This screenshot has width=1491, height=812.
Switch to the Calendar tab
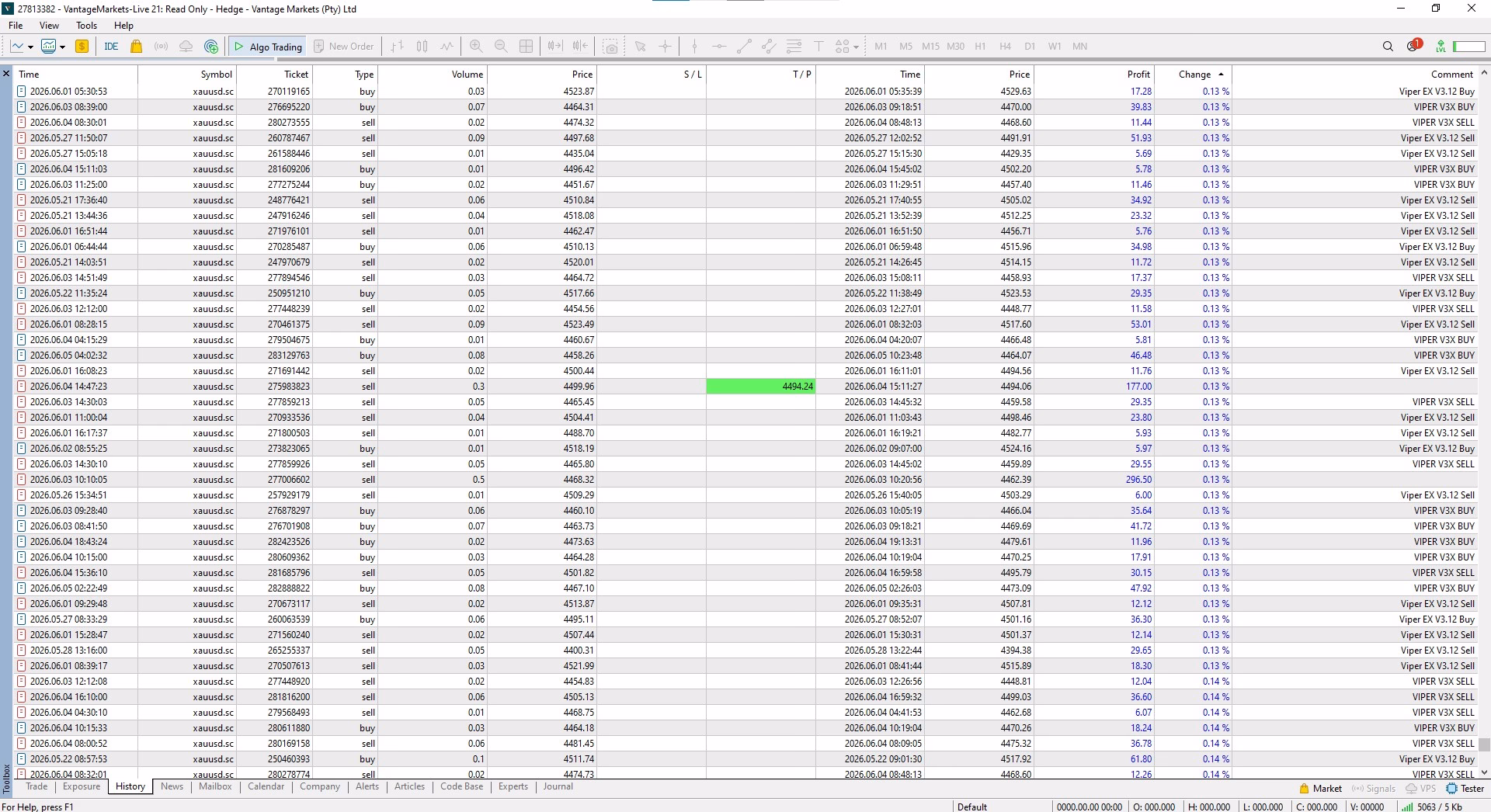(x=266, y=786)
